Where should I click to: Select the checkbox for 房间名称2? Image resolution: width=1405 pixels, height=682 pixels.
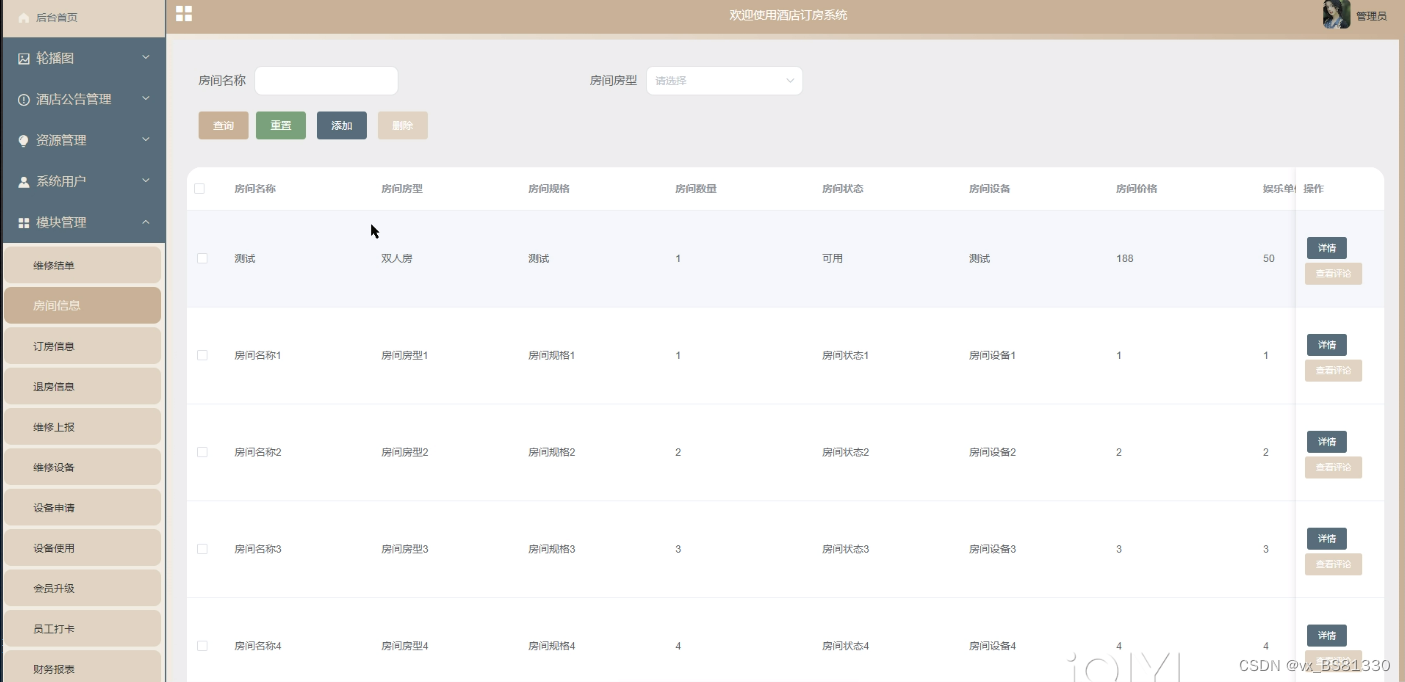pos(202,452)
